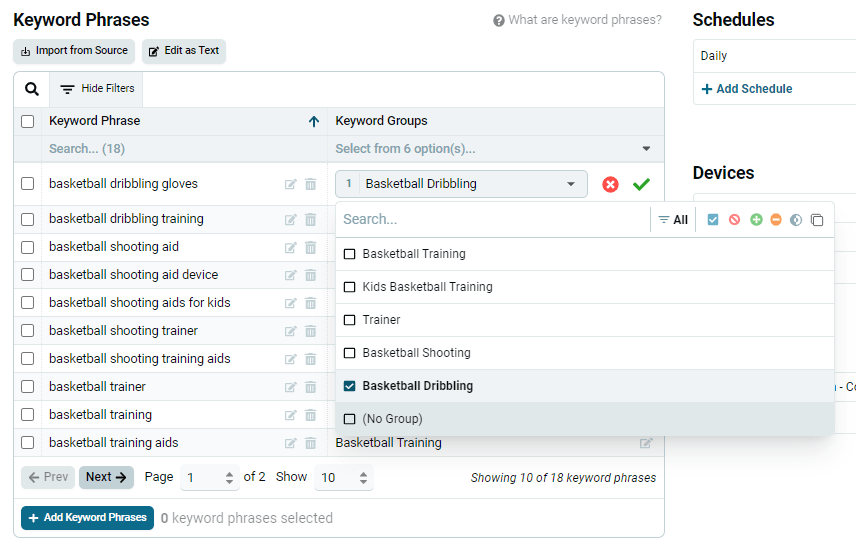Sort by Keyword Phrase column arrow

(314, 121)
